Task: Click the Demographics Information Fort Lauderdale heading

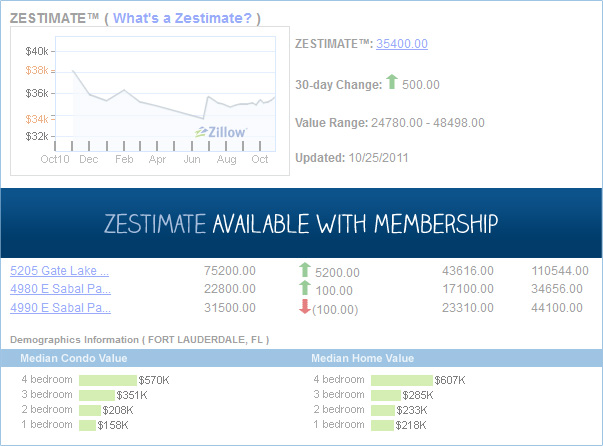Action: tap(140, 340)
